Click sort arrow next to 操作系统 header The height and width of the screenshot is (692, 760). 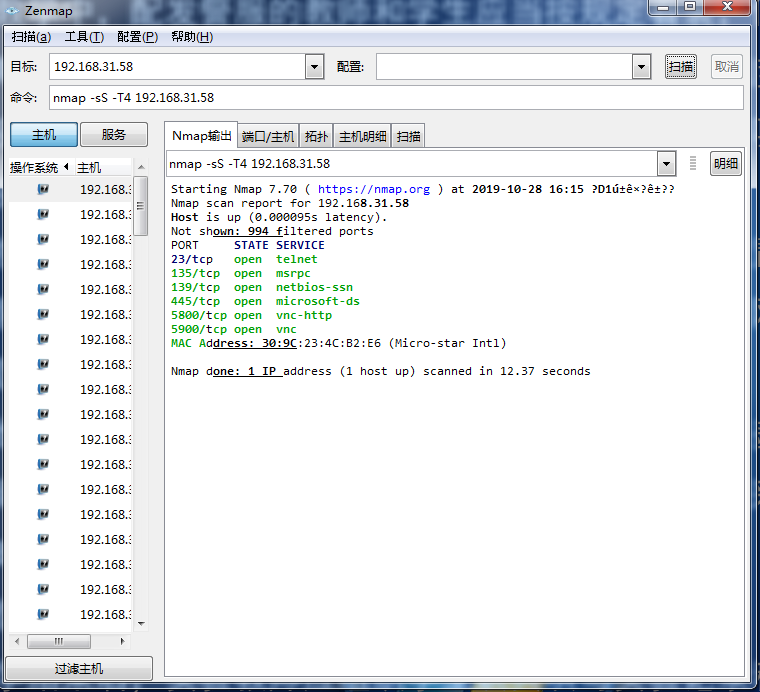click(66, 167)
